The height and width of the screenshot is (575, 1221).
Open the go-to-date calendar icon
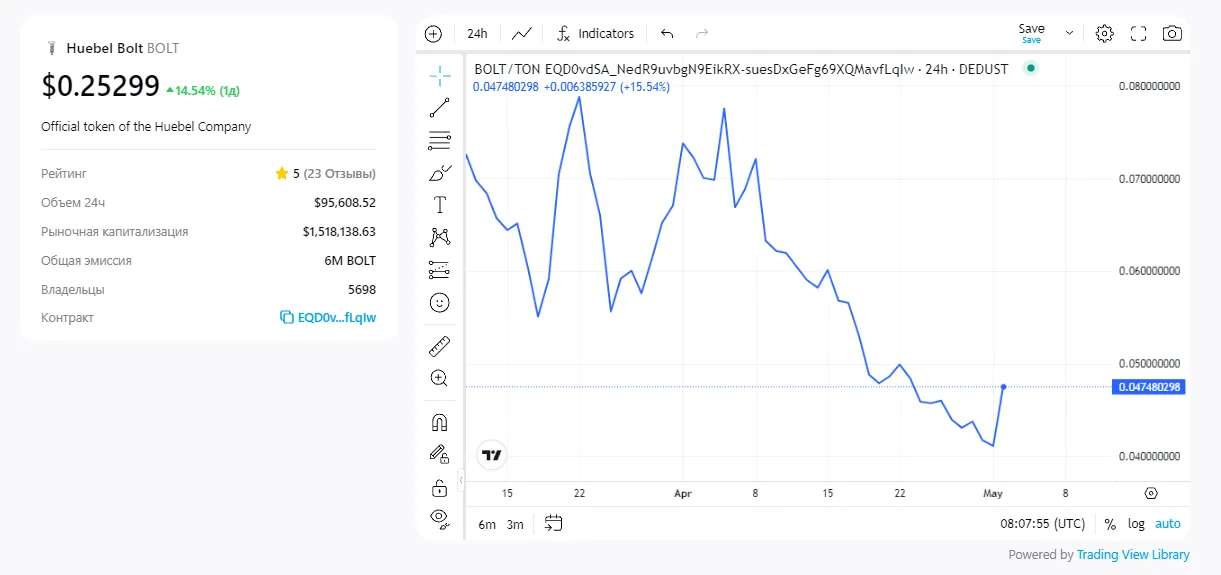click(x=554, y=523)
